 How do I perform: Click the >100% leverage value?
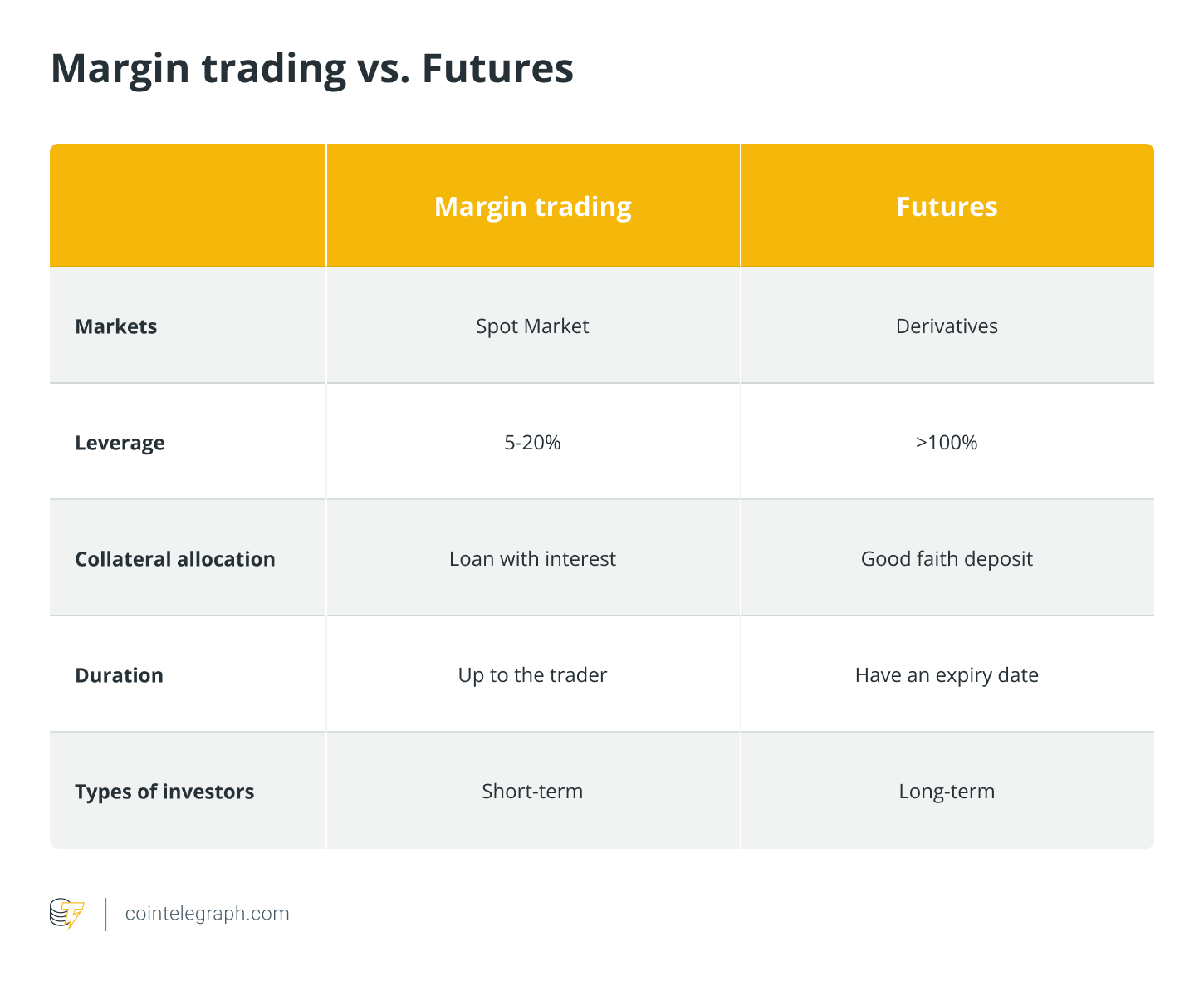[947, 443]
